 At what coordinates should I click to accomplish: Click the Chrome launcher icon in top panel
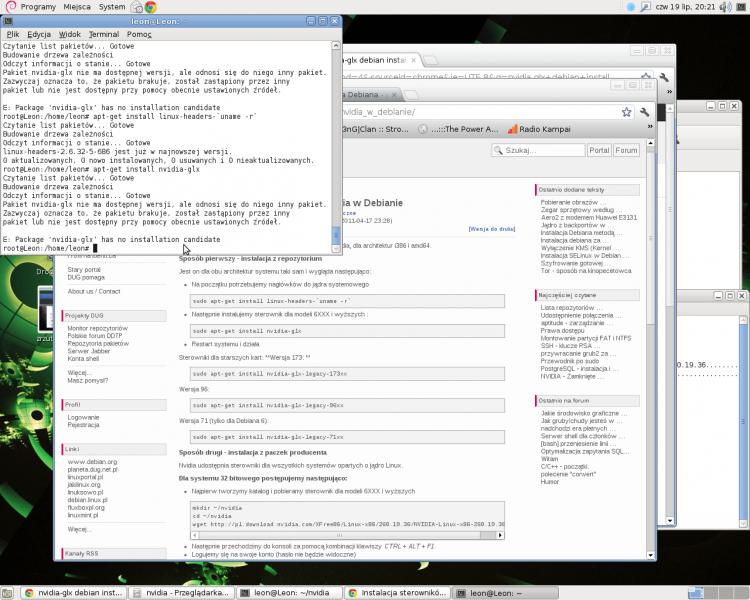[x=152, y=7]
